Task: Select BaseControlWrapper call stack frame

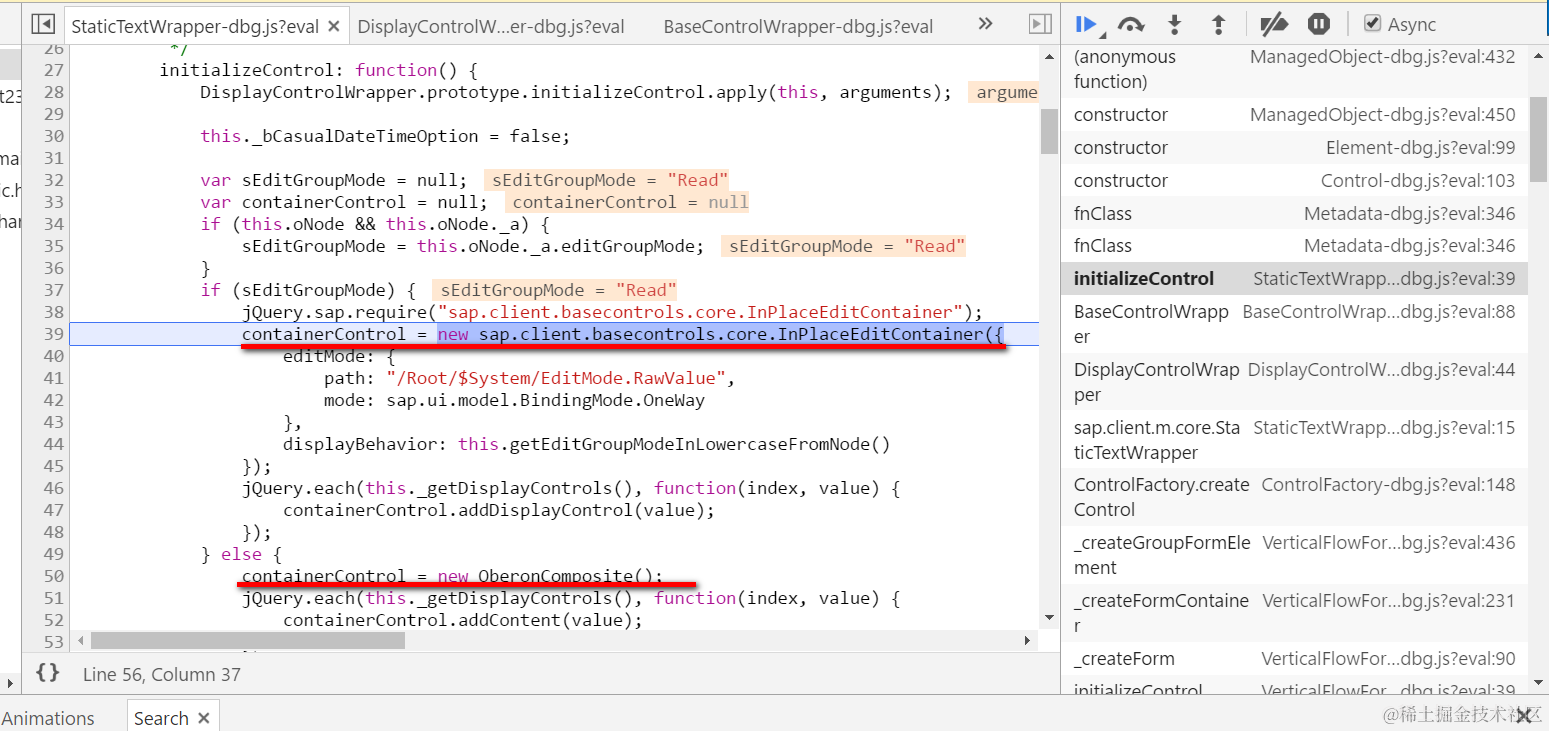Action: [1294, 324]
